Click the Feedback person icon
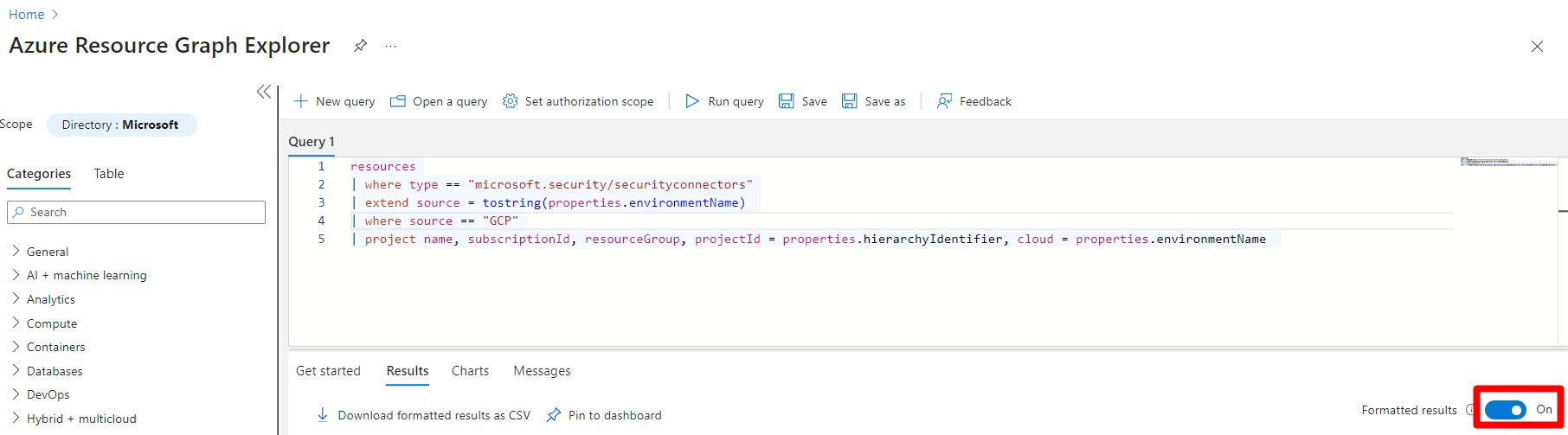 [944, 101]
